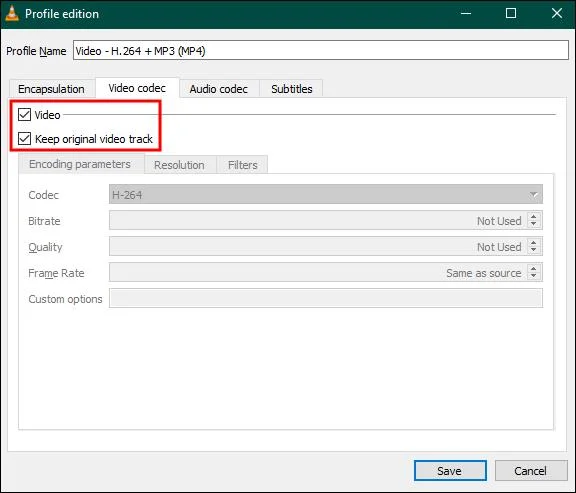Cancel the profile edition dialog

point(531,471)
